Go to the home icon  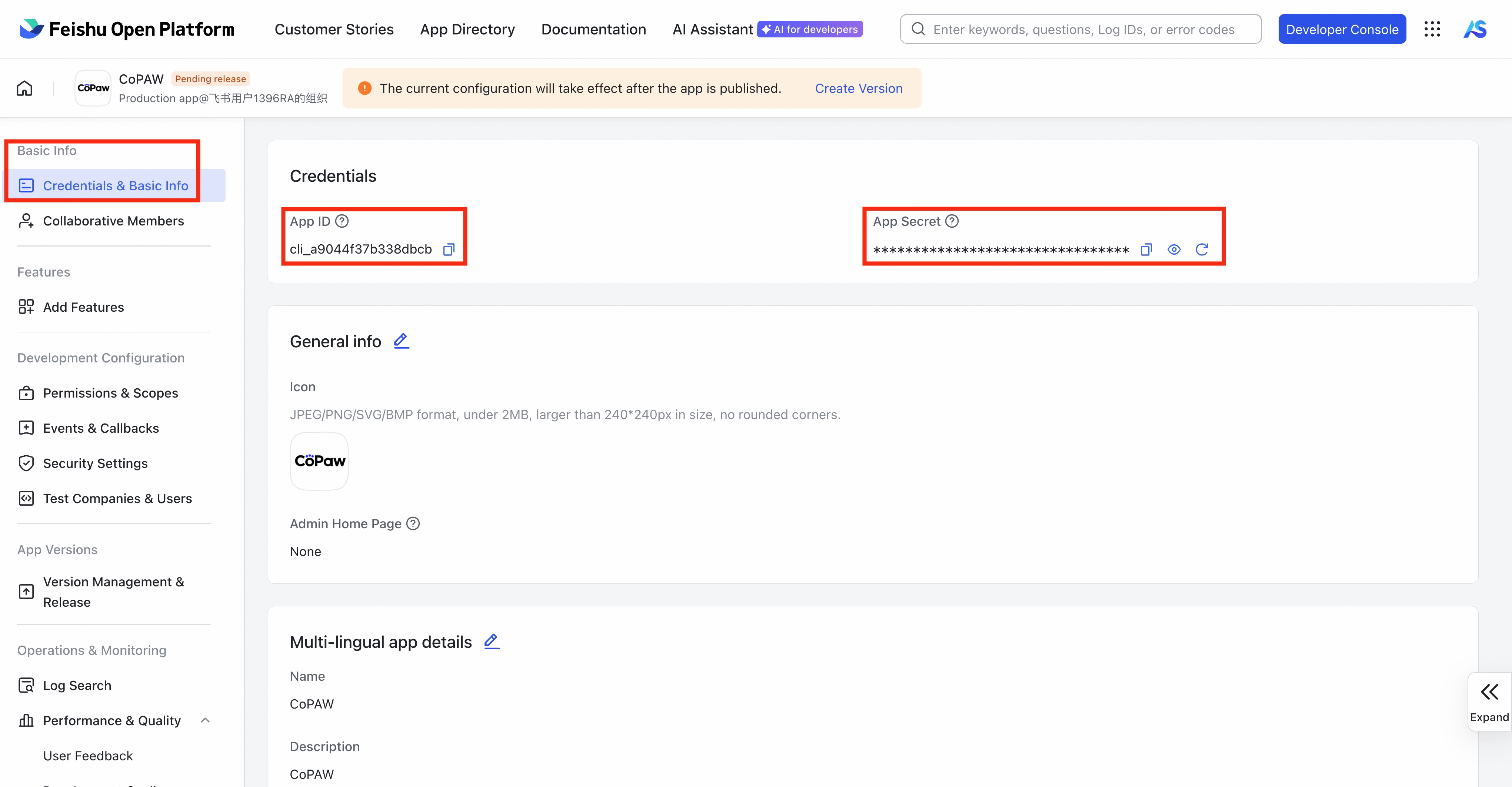click(24, 88)
